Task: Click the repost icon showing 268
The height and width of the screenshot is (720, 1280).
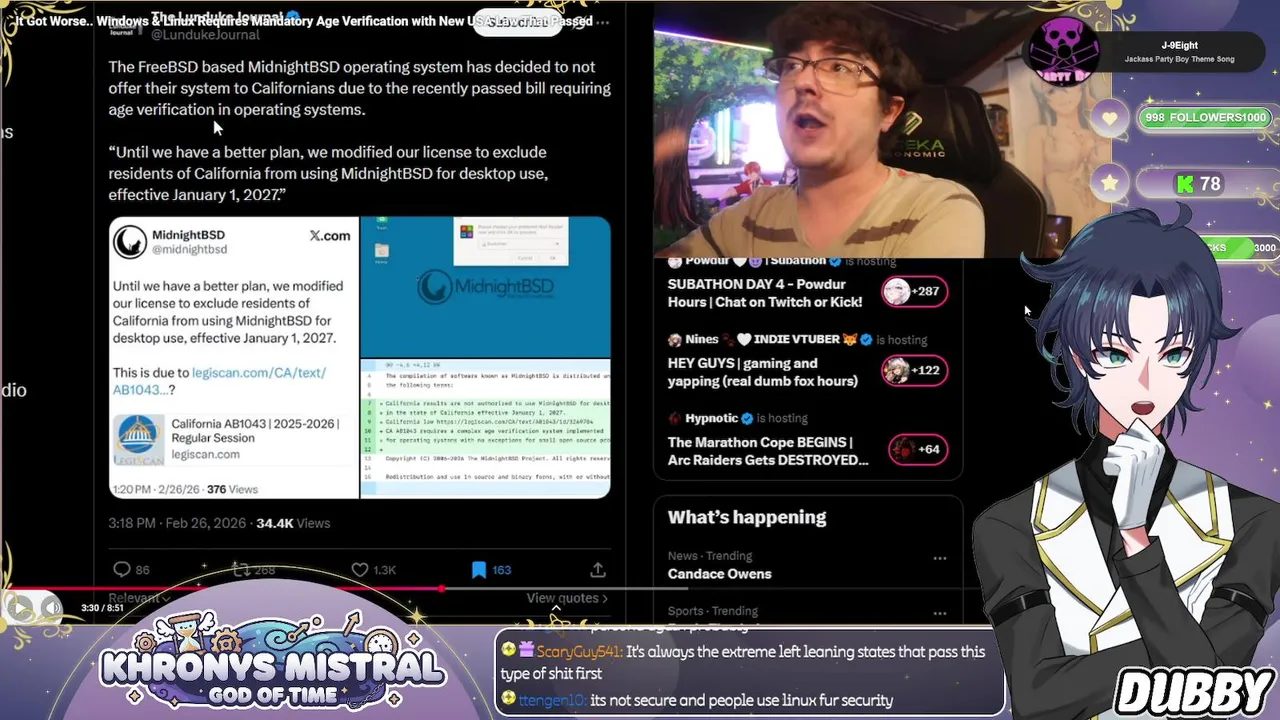Action: pos(240,569)
